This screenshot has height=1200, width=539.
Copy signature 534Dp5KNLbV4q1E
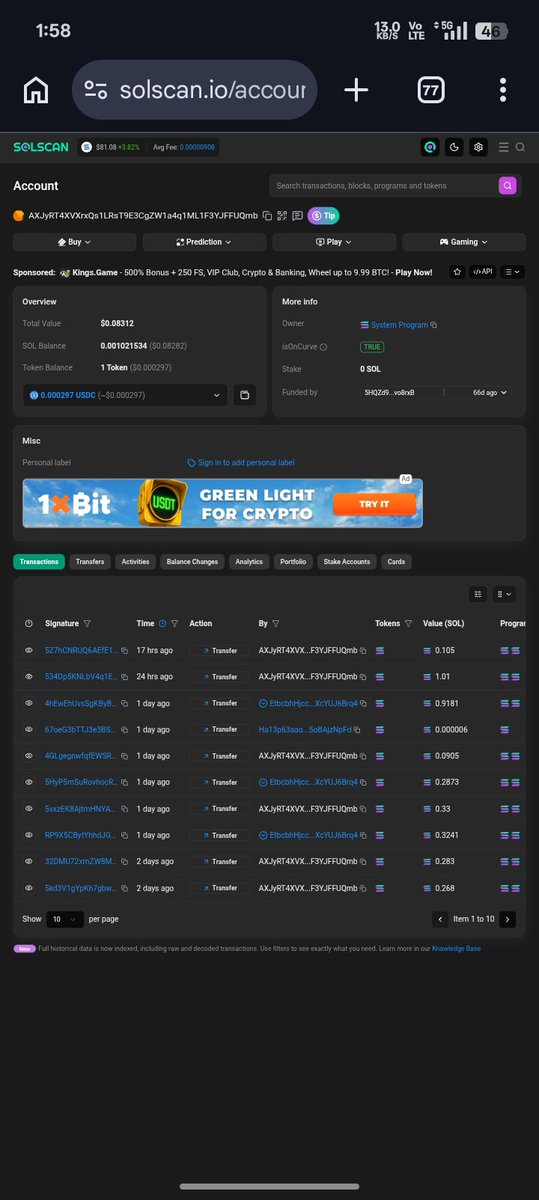[123, 677]
